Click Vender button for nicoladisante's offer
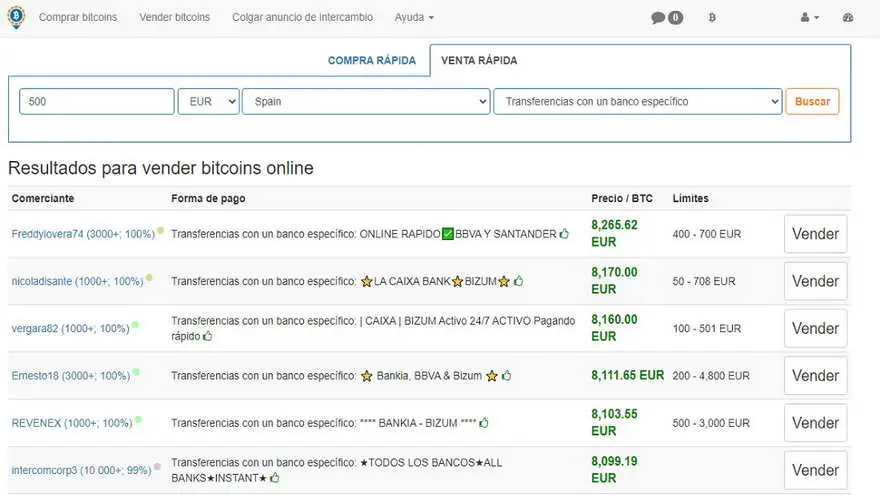 (815, 281)
